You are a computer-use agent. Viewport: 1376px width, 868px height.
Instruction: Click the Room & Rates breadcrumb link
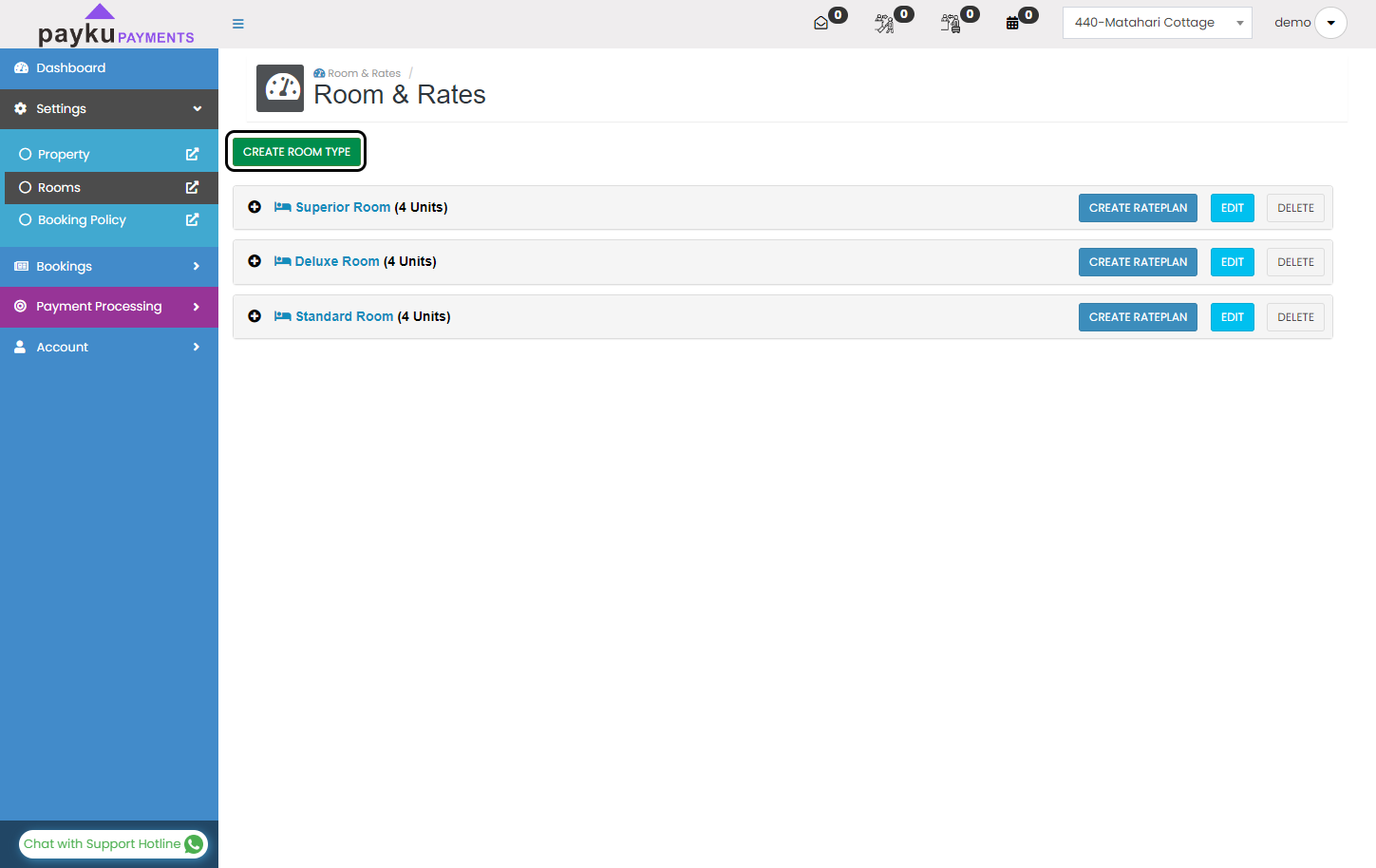(x=364, y=73)
